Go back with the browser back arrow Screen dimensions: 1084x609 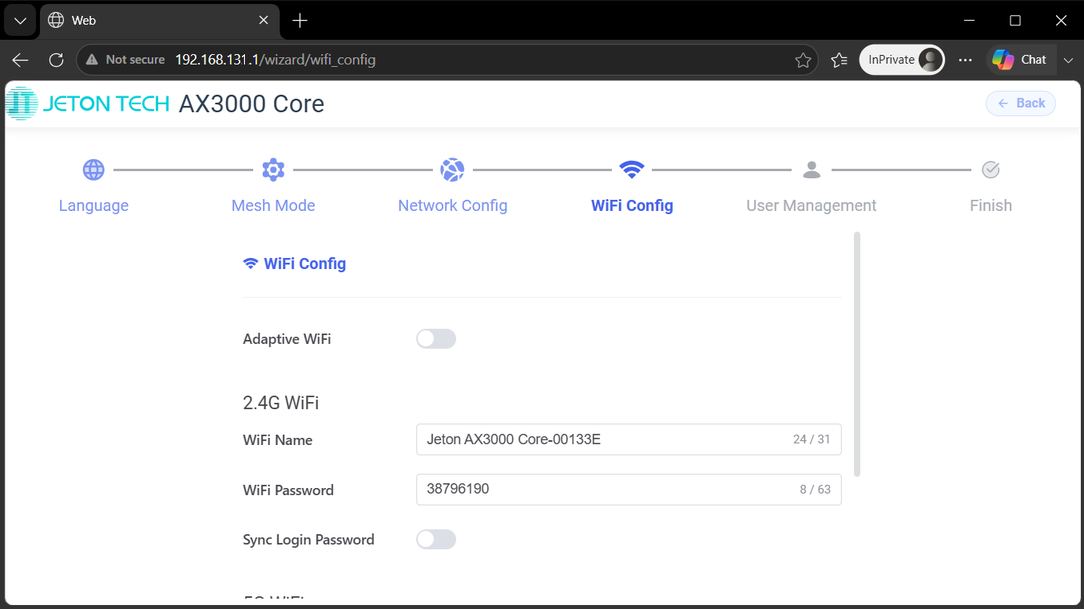point(20,60)
